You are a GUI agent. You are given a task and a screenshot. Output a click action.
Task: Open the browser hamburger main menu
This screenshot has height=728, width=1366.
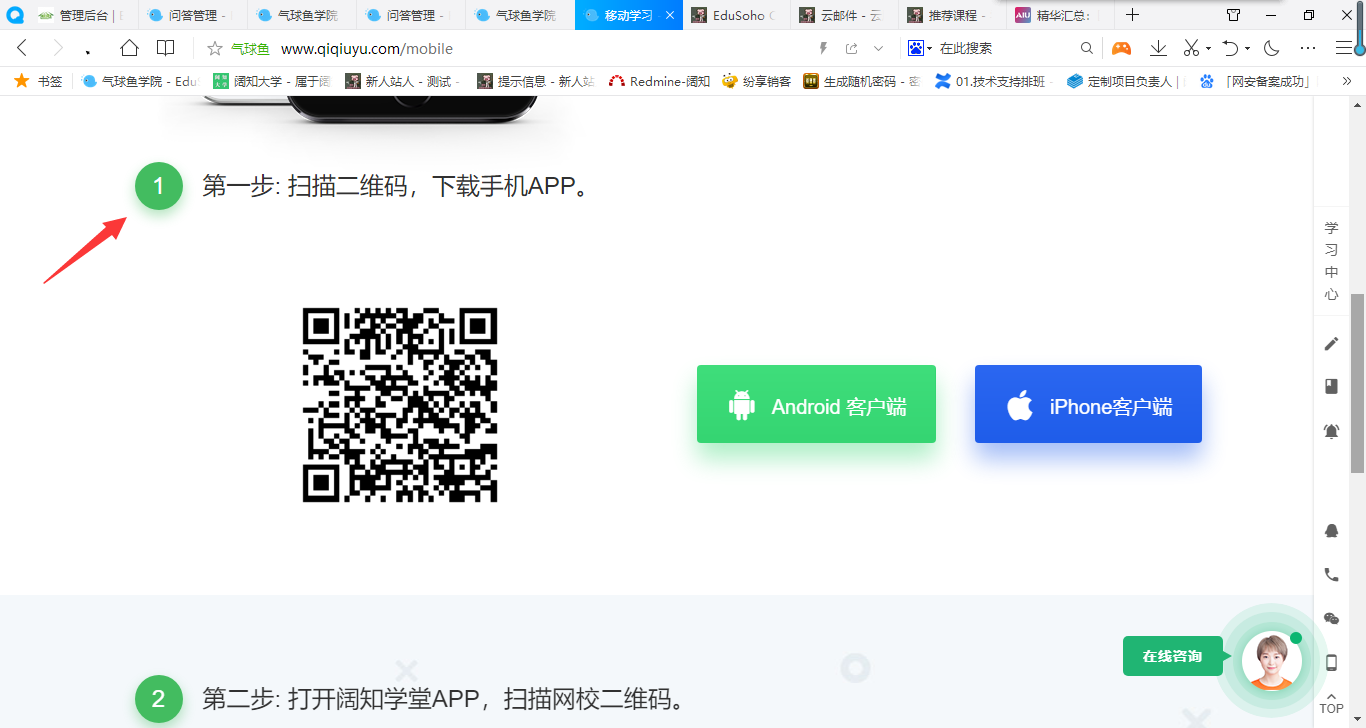pos(1344,48)
